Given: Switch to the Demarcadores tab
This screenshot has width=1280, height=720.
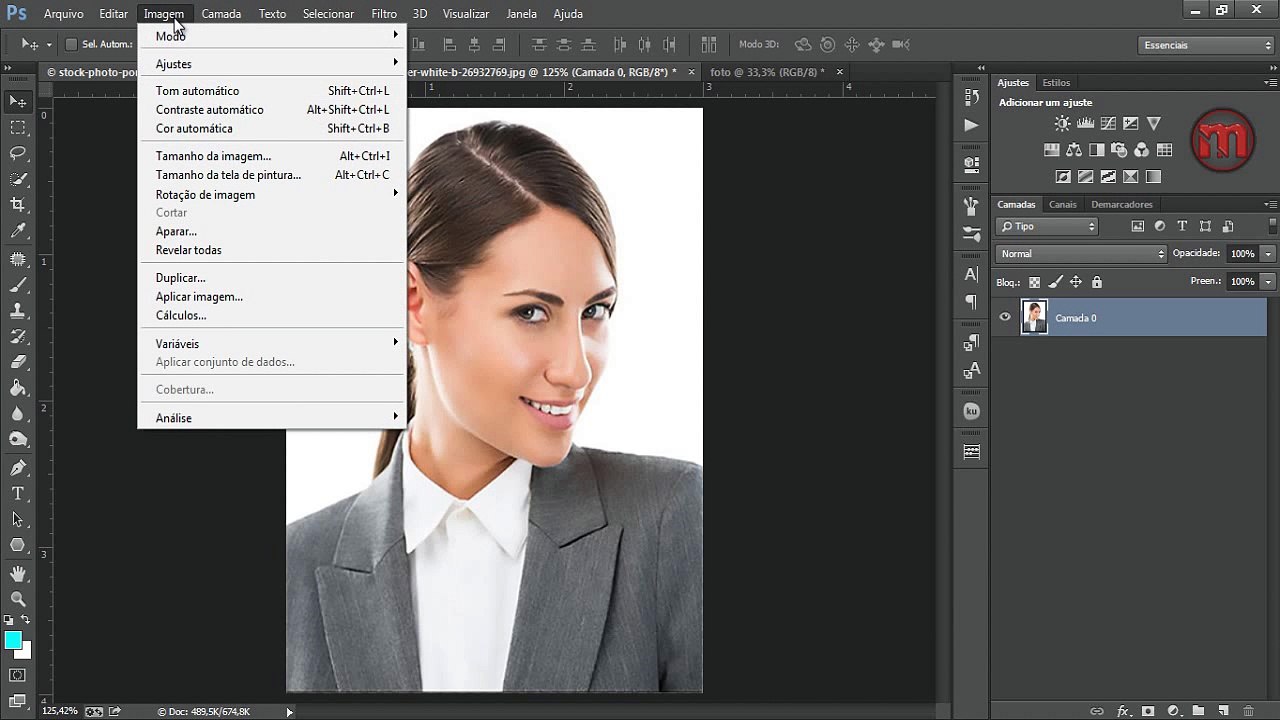Looking at the screenshot, I should [x=1122, y=205].
